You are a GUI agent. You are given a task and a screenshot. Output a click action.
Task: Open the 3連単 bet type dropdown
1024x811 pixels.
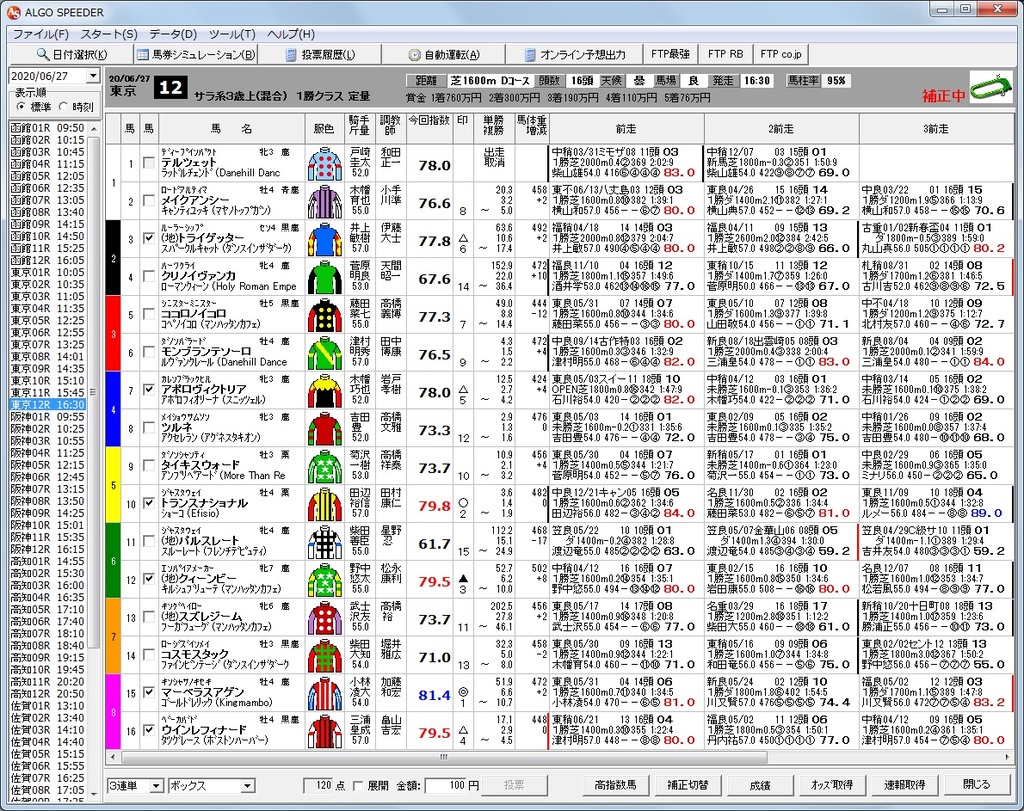click(x=156, y=786)
